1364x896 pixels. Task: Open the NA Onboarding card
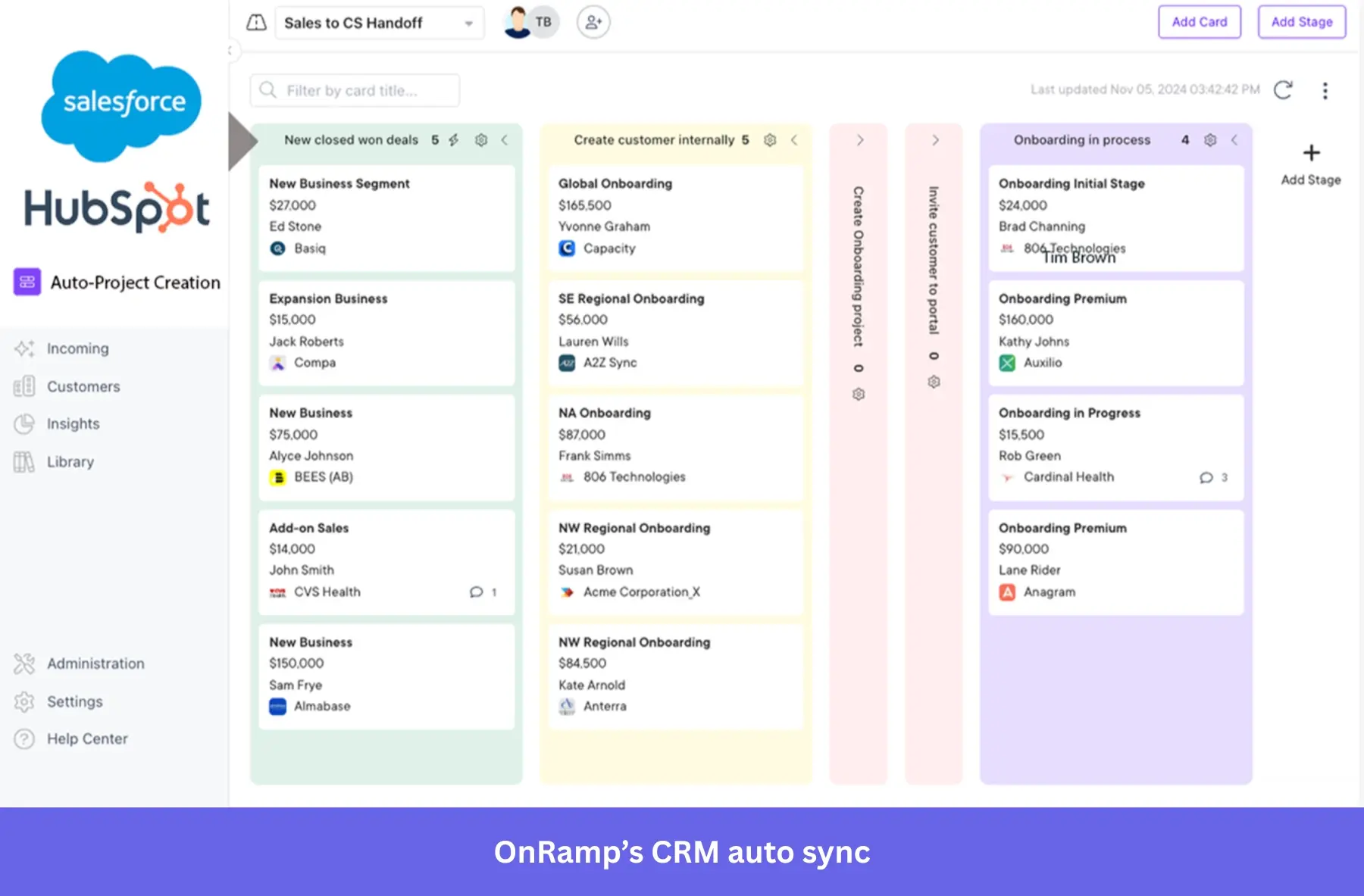point(675,447)
